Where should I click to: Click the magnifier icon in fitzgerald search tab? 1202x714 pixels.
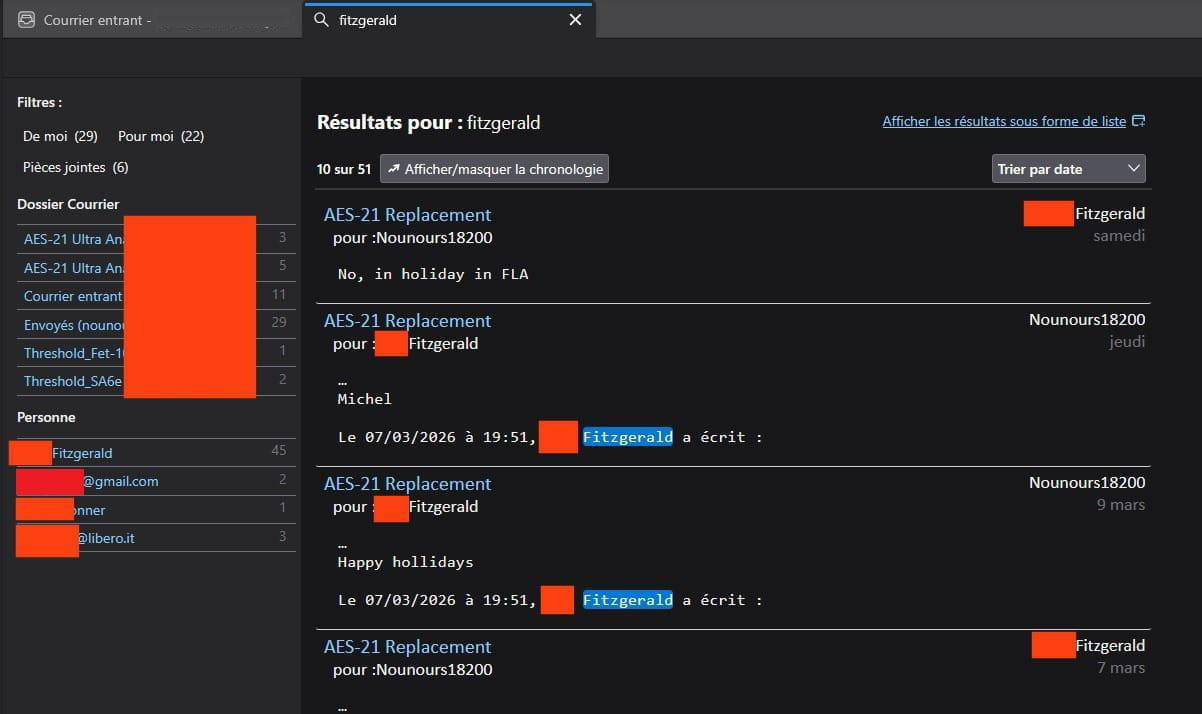coord(321,20)
